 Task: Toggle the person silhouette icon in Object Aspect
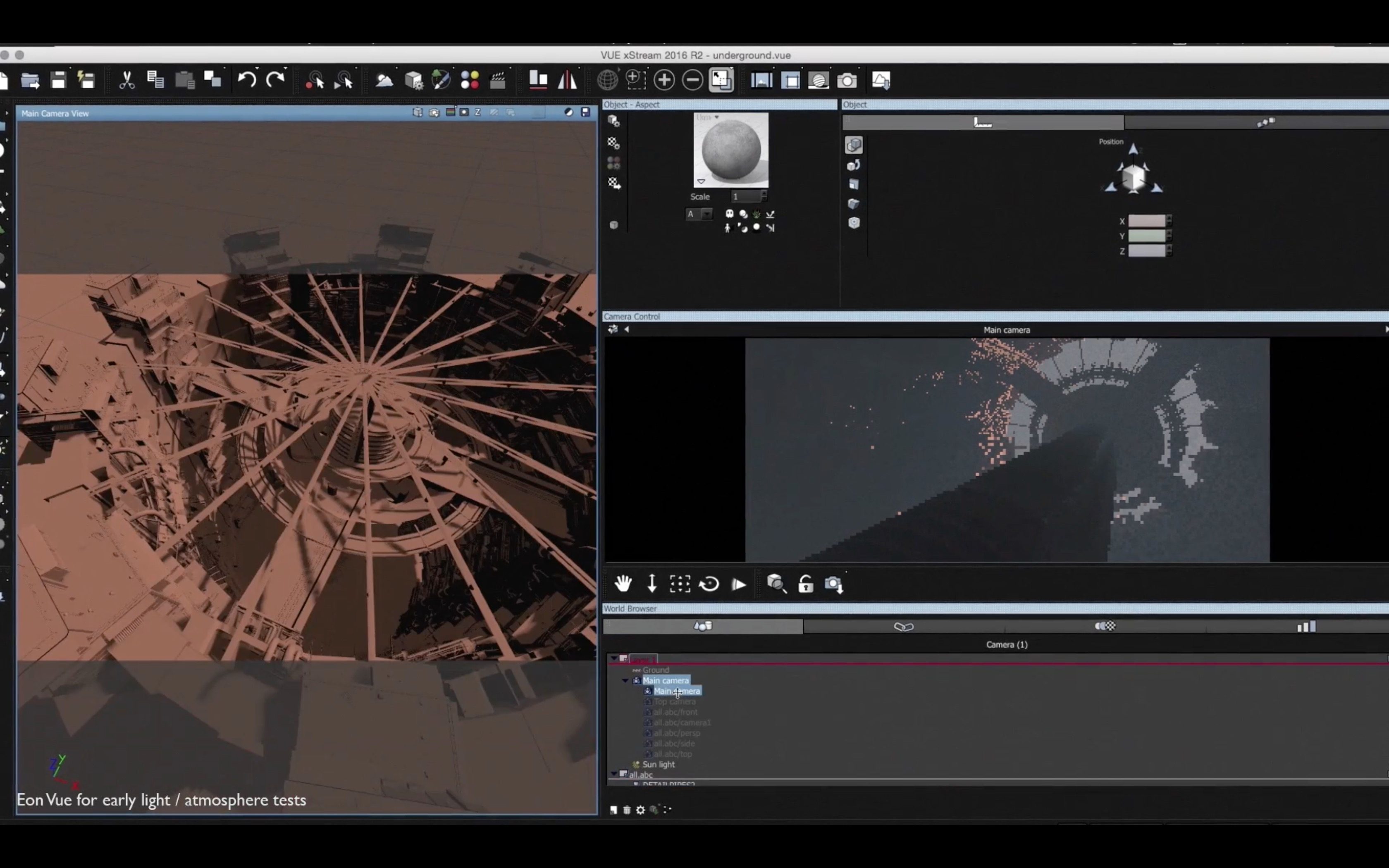tap(728, 228)
